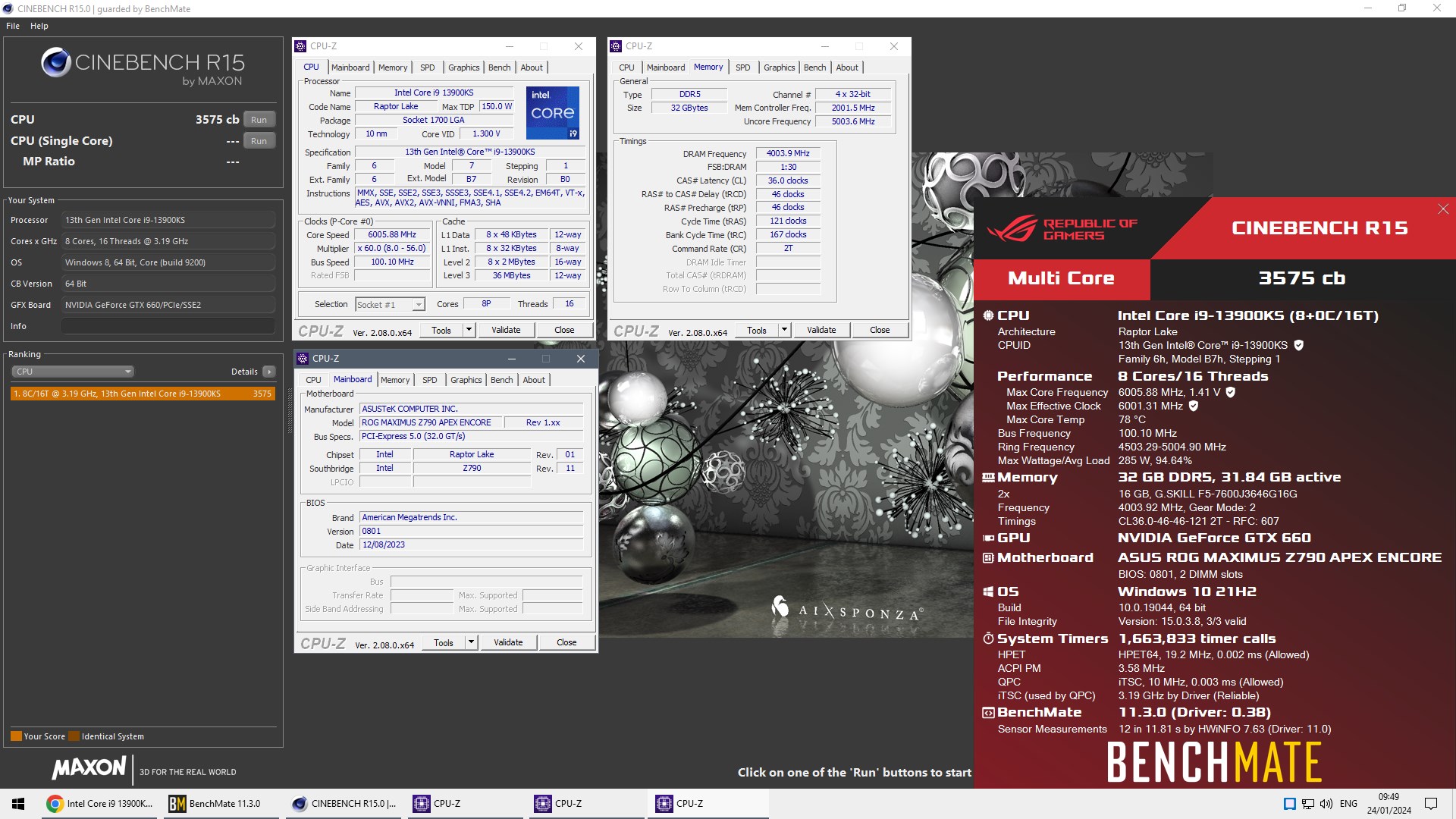1456x819 pixels.
Task: Click verified shield next to Max Core Frequency
Action: click(1230, 392)
